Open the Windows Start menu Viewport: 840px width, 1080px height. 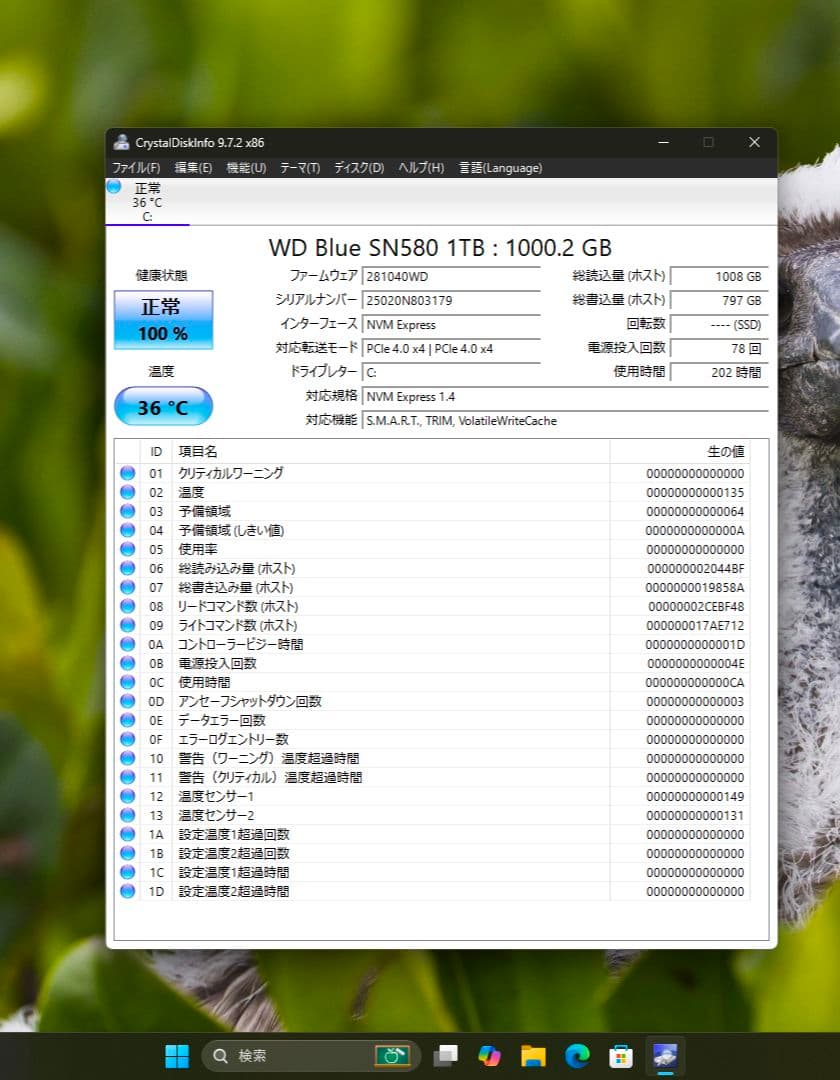177,1055
